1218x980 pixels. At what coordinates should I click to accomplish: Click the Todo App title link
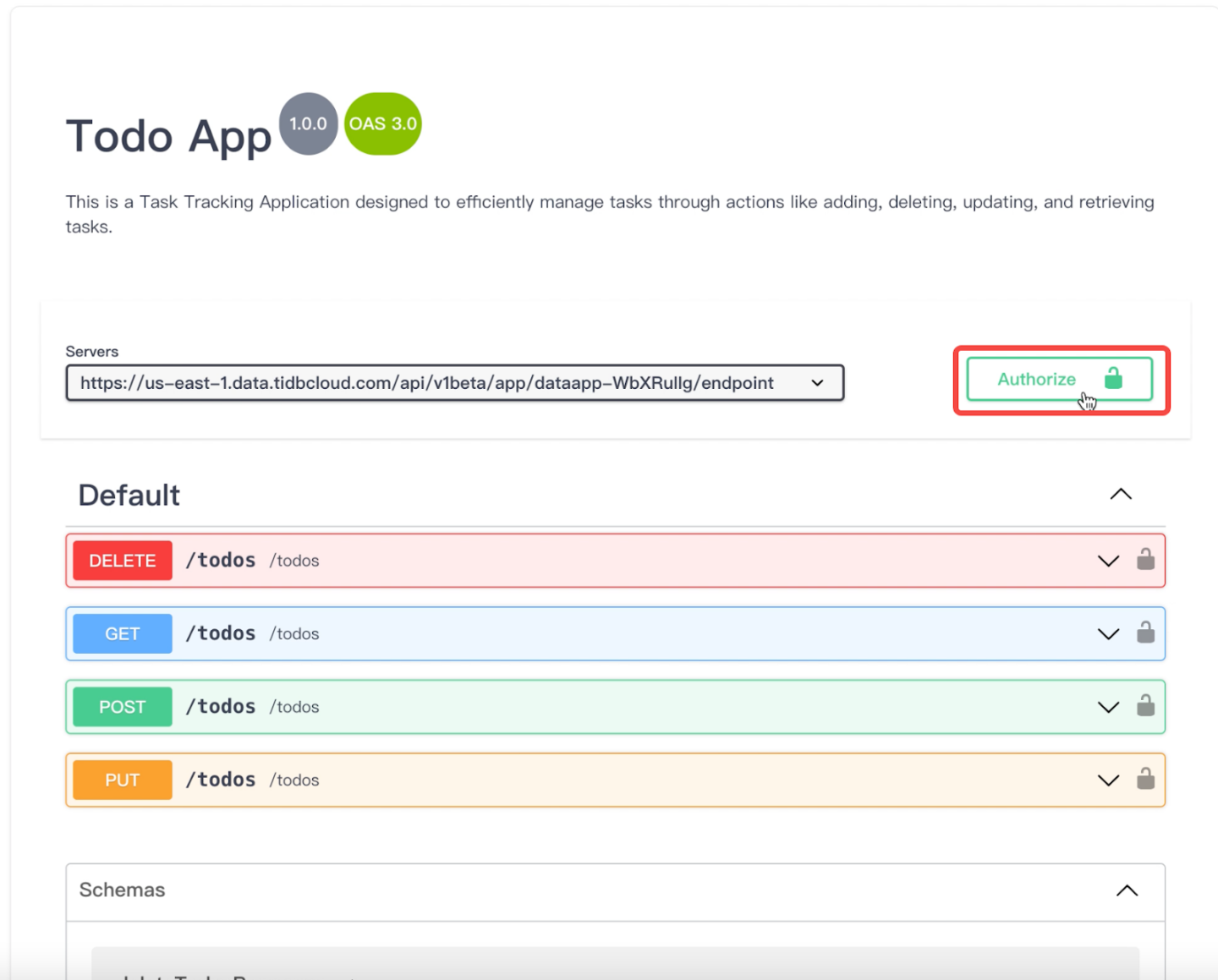[x=168, y=135]
